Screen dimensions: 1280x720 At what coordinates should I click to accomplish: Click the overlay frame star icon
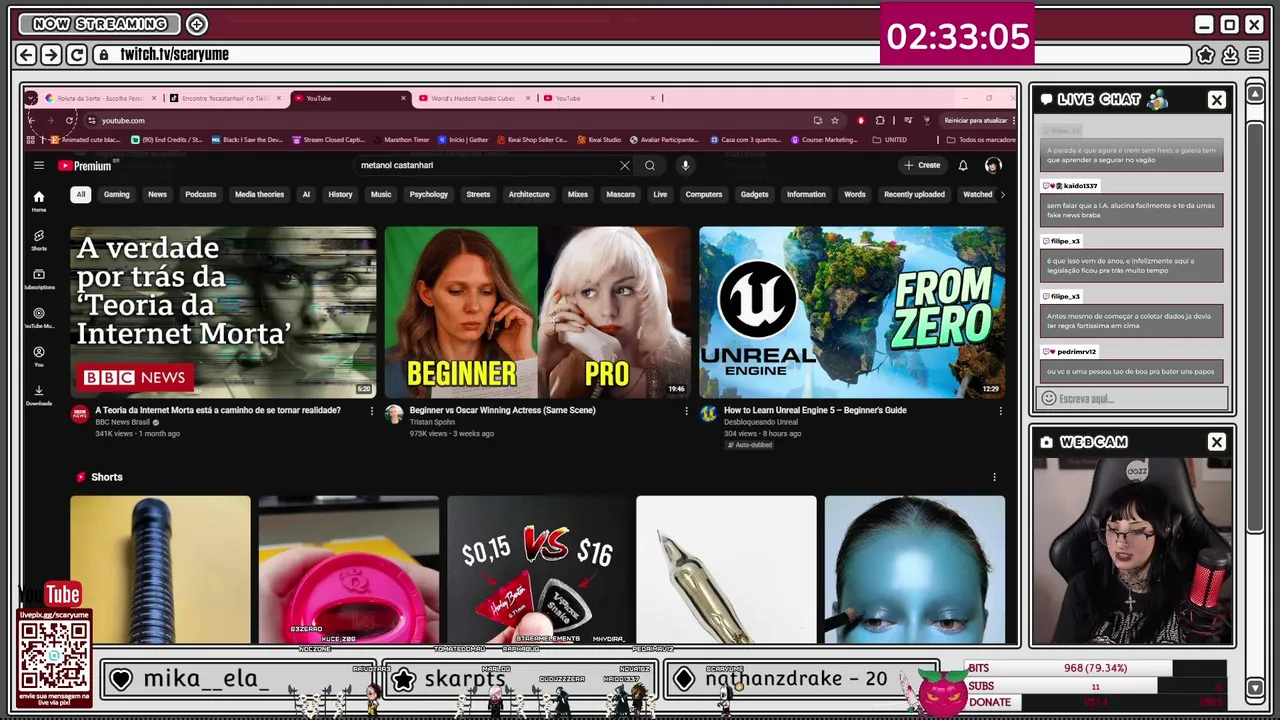click(1206, 55)
